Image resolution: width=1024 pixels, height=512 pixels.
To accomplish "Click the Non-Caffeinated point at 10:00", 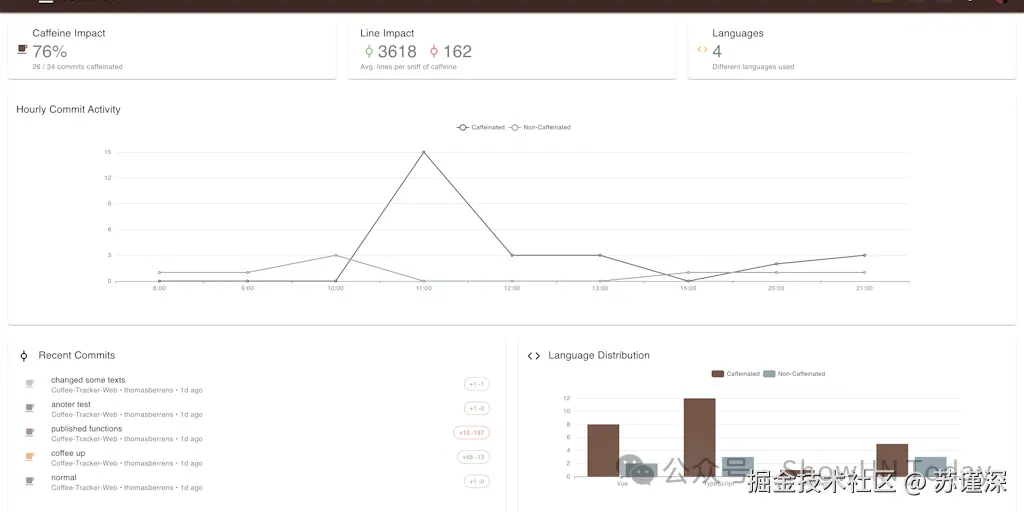I will coord(336,255).
